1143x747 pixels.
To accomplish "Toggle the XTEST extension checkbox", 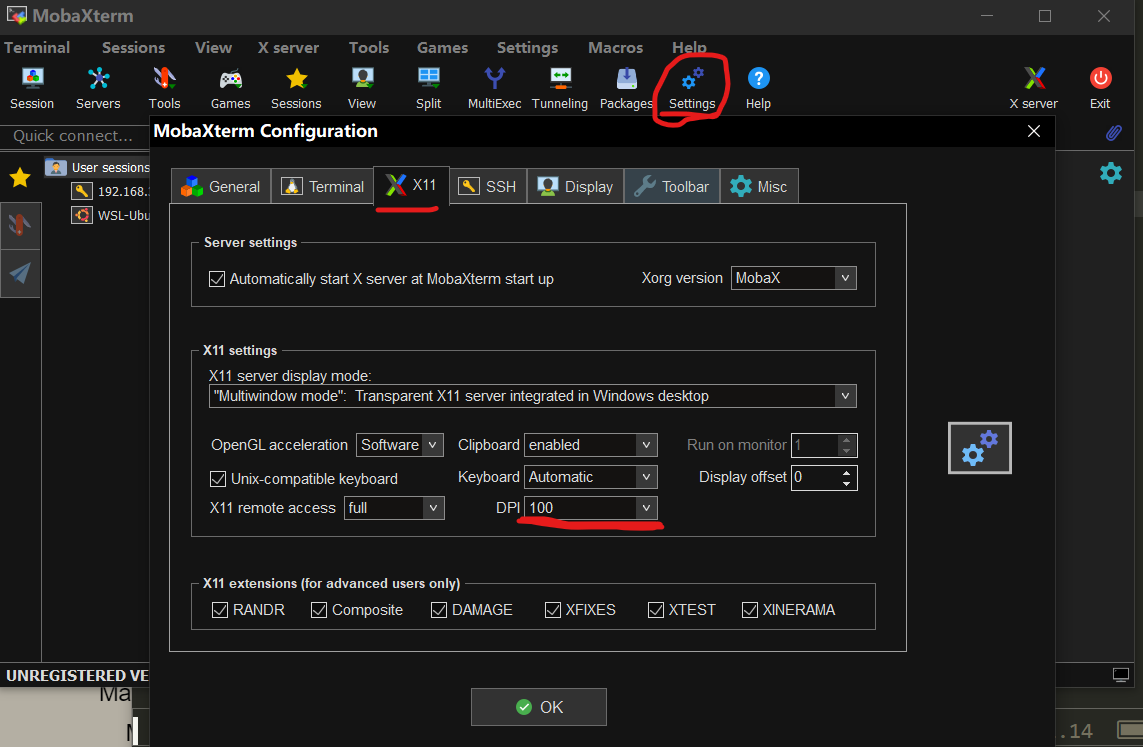I will [x=655, y=610].
